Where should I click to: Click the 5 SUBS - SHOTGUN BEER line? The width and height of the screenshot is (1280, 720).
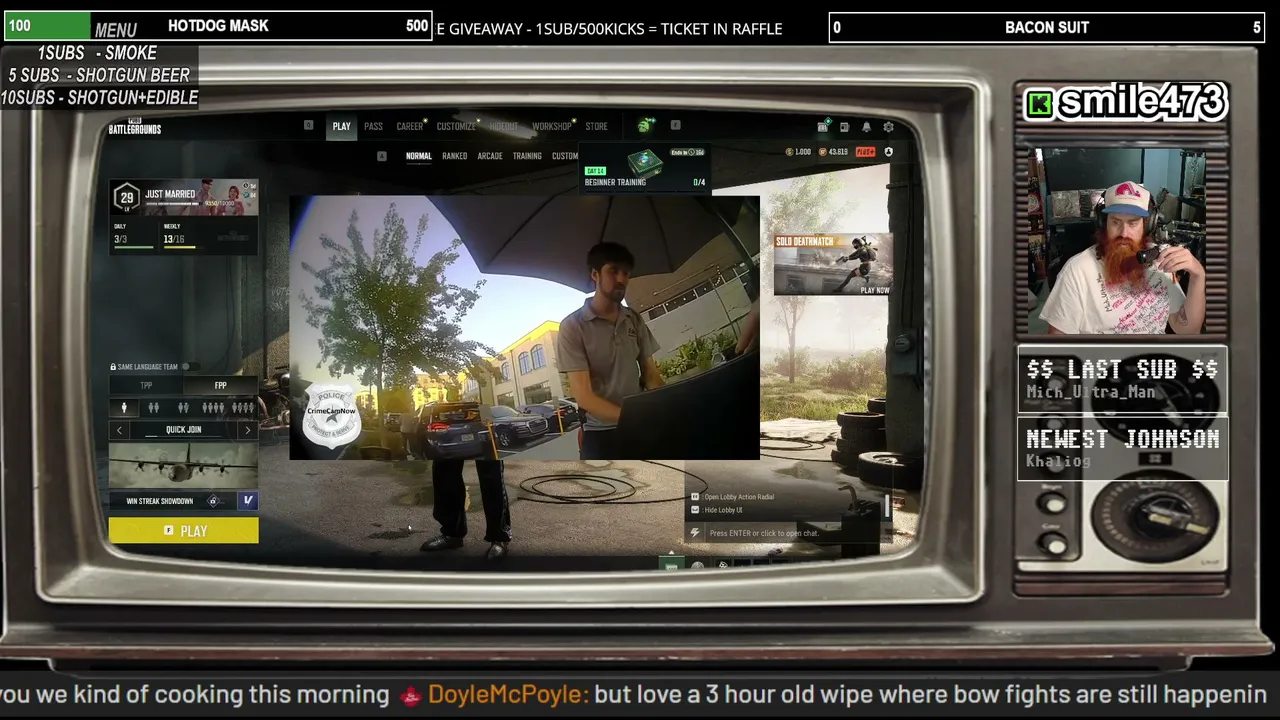coord(99,75)
